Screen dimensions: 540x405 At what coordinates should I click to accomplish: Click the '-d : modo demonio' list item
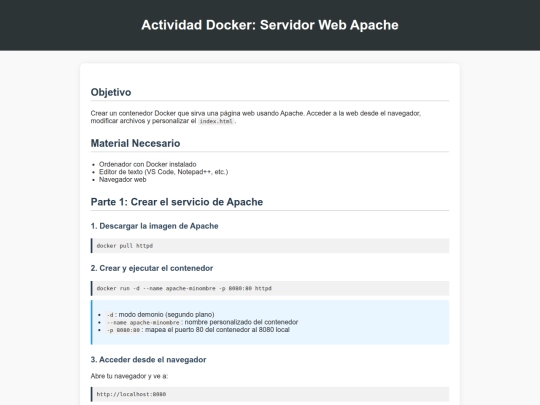click(160, 314)
